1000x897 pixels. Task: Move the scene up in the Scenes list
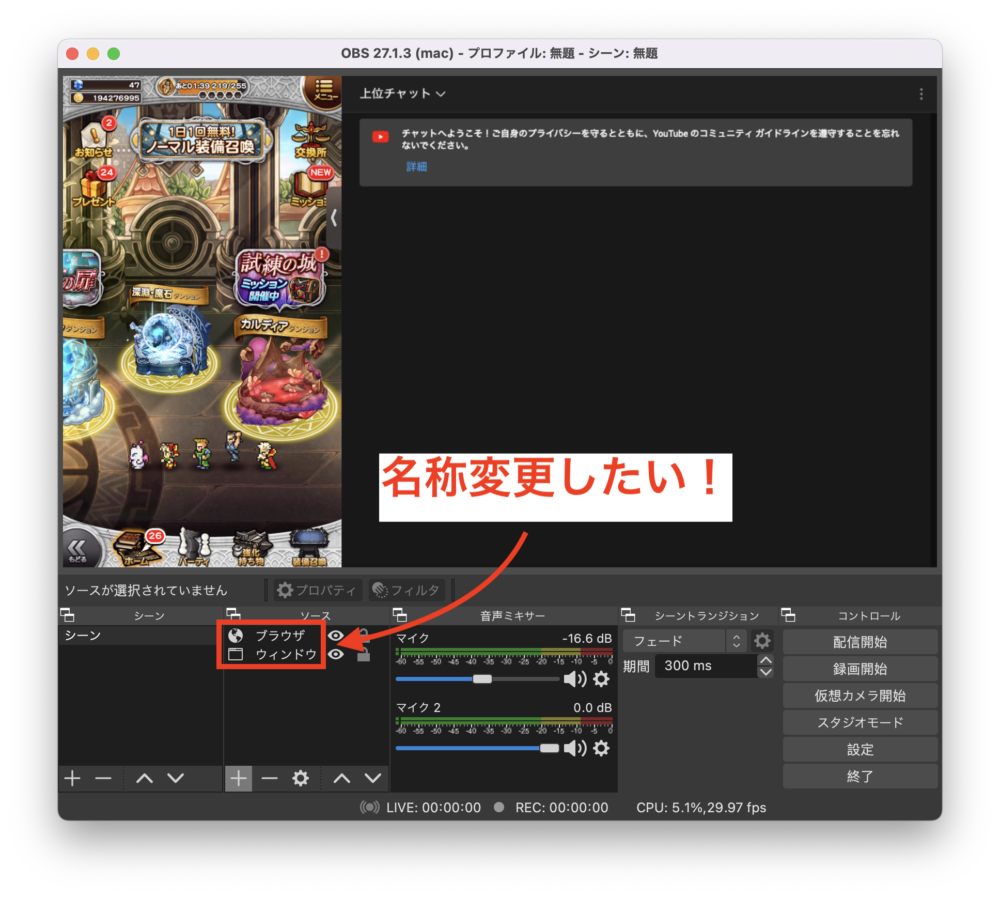point(145,778)
